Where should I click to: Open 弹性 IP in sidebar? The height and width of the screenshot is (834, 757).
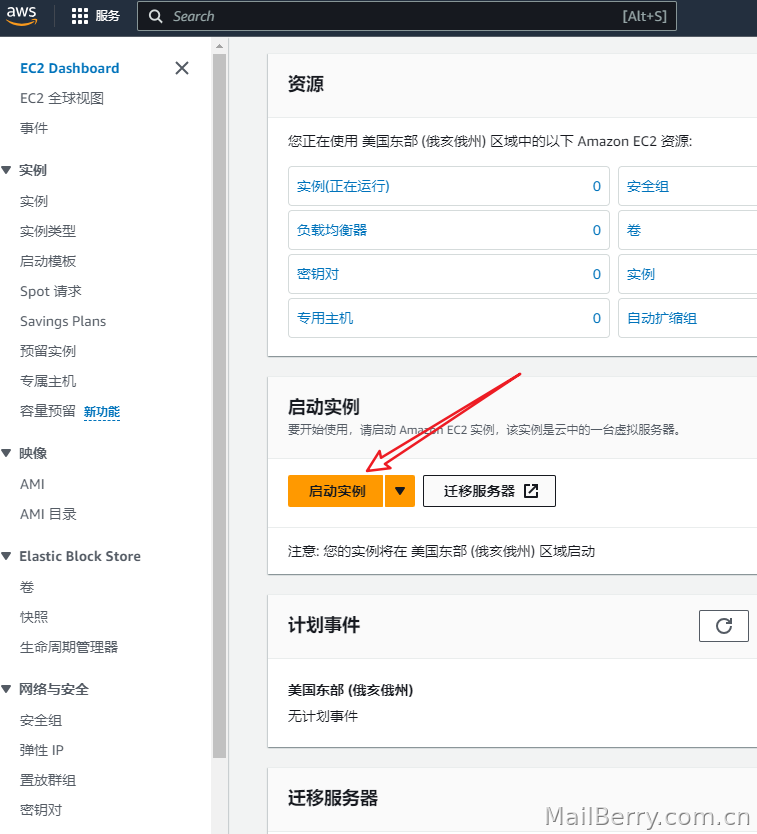tap(41, 750)
